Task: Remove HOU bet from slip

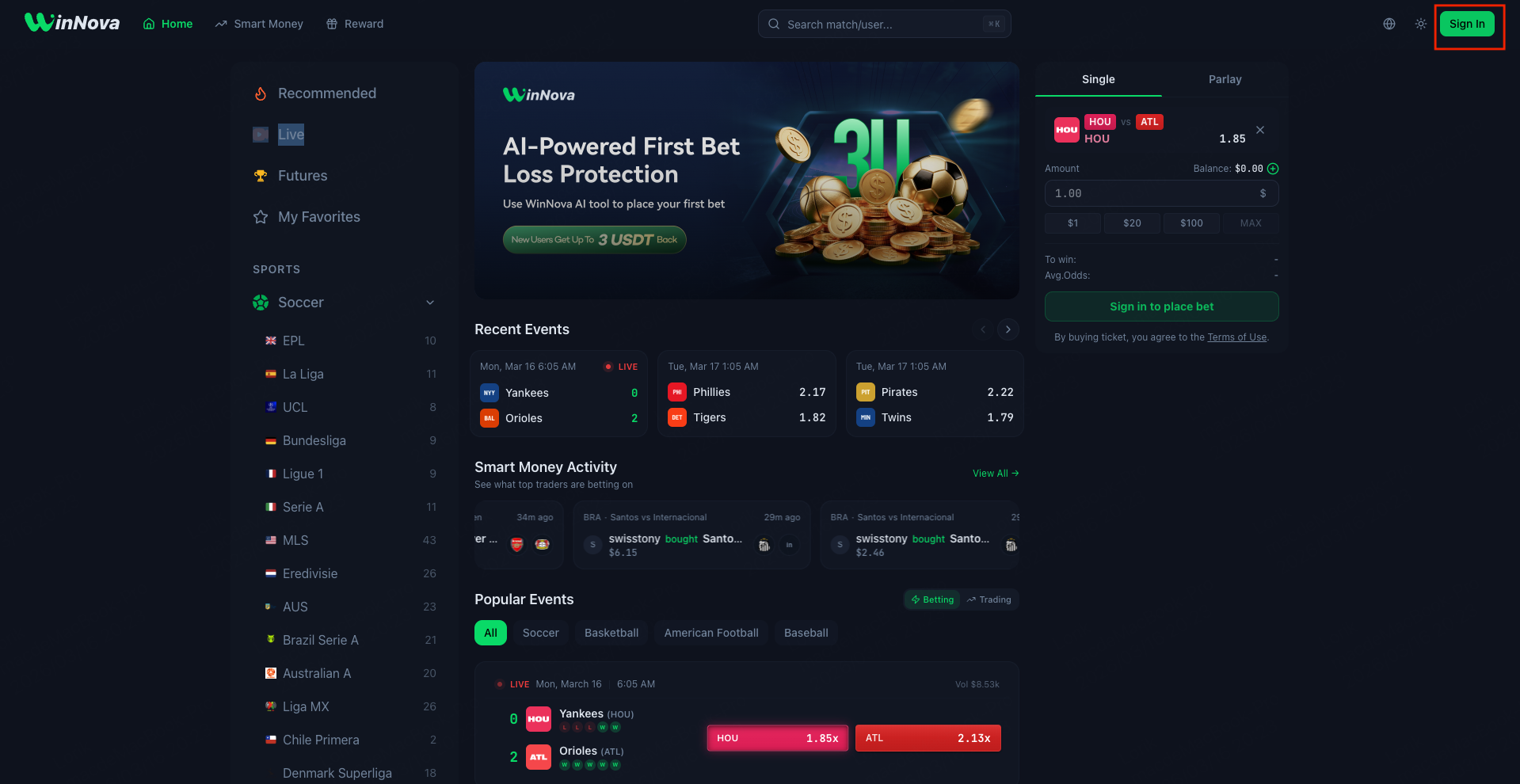Action: point(1260,130)
